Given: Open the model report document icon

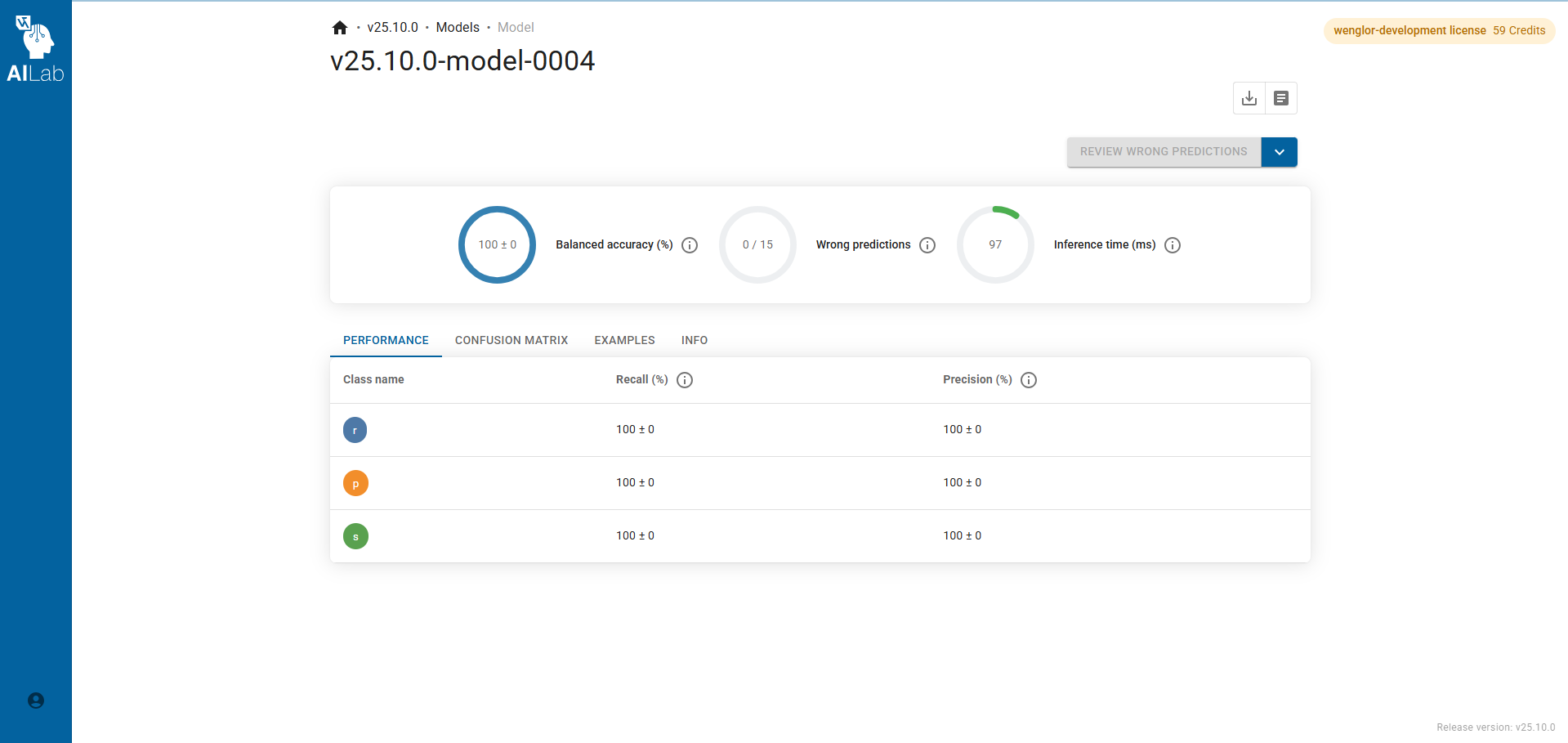Looking at the screenshot, I should pyautogui.click(x=1281, y=98).
